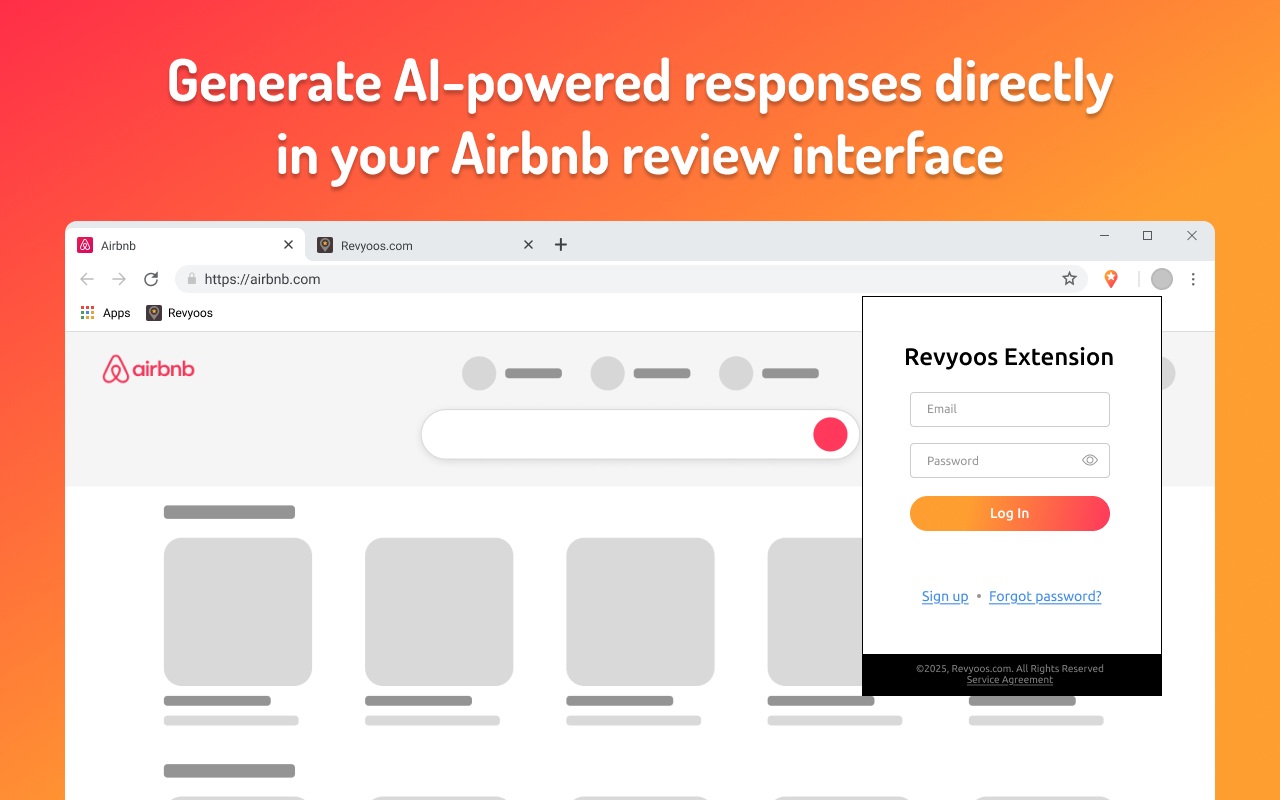Image resolution: width=1280 pixels, height=800 pixels.
Task: Toggle password visibility eye icon
Action: tap(1090, 460)
